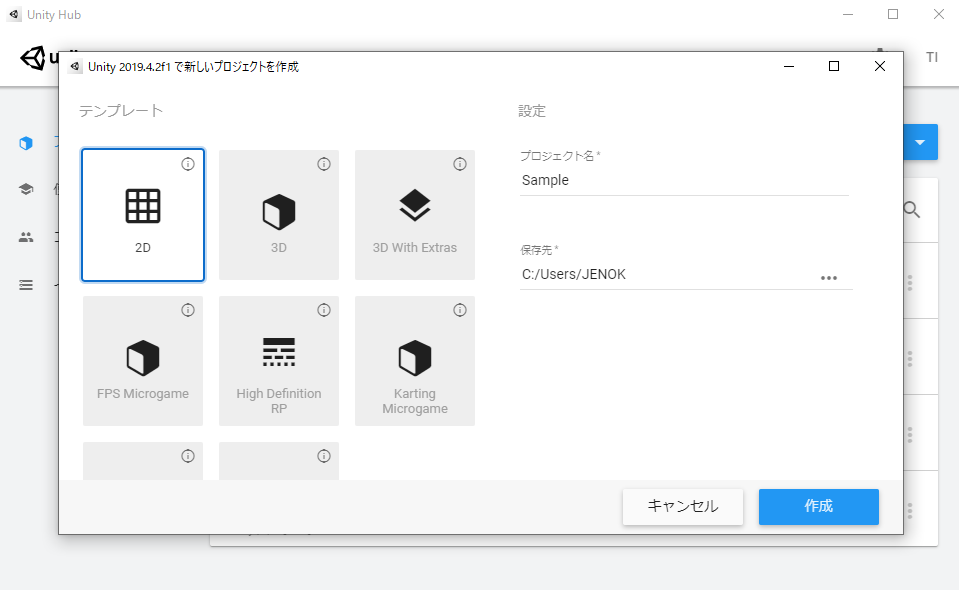Minimize the new project dialog window
The image size is (959, 590).
[789, 66]
